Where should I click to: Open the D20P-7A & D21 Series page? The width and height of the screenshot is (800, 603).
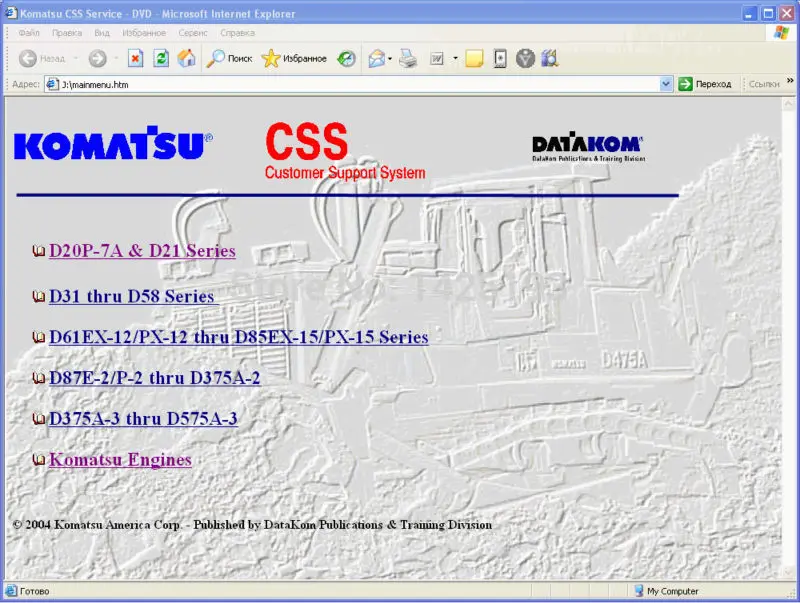click(141, 251)
